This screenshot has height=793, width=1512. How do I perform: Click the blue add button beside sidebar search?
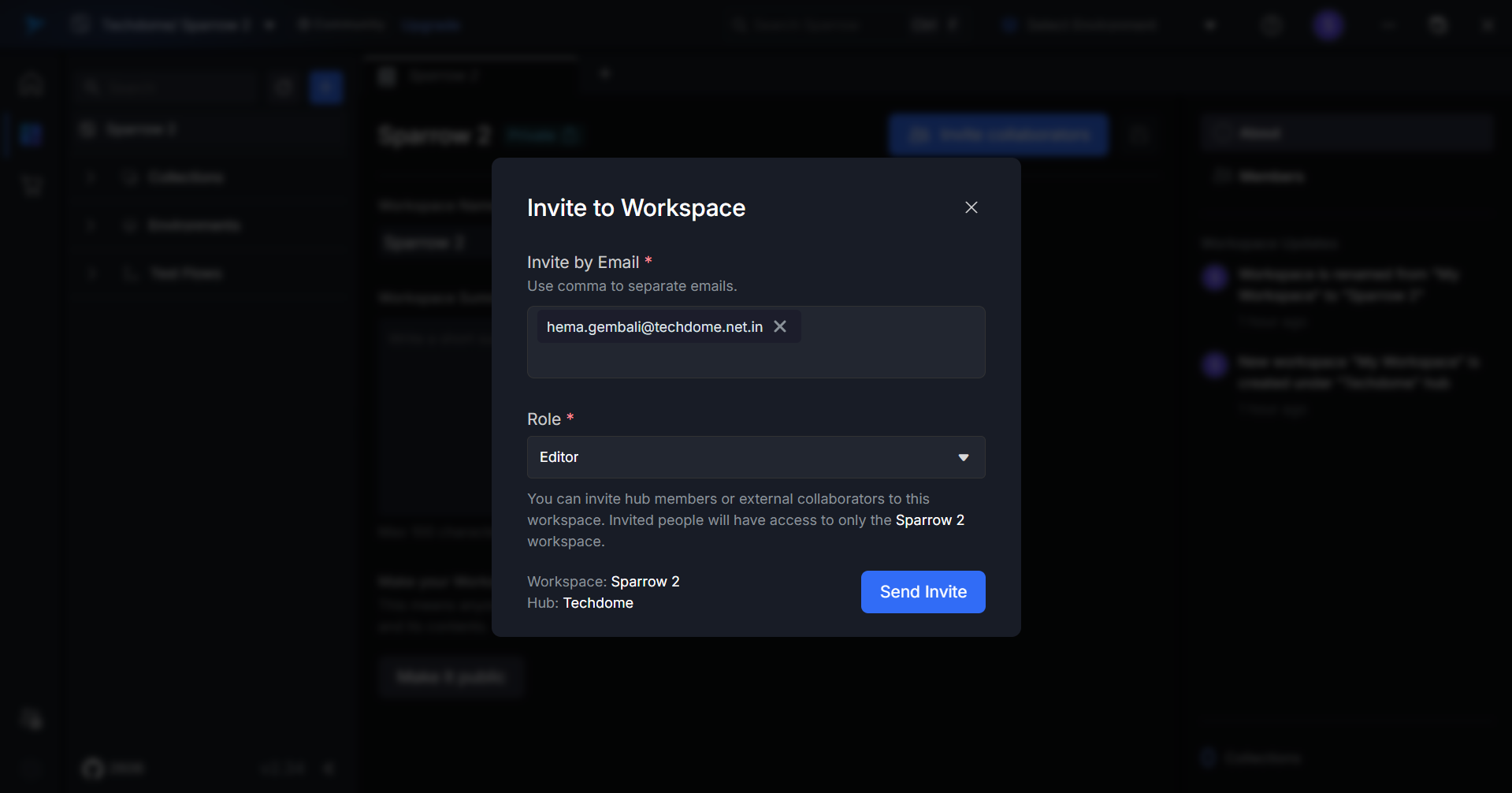point(326,87)
